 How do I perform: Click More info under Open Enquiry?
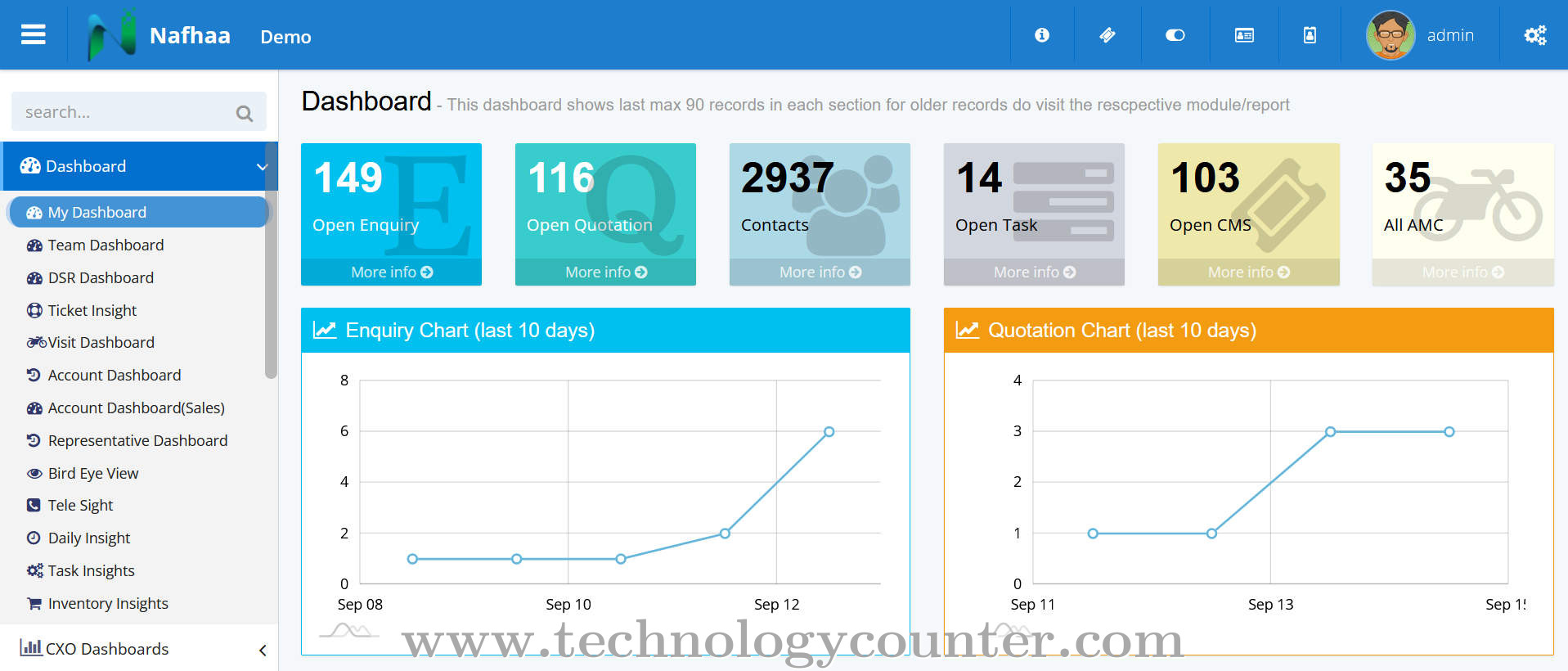coord(392,272)
